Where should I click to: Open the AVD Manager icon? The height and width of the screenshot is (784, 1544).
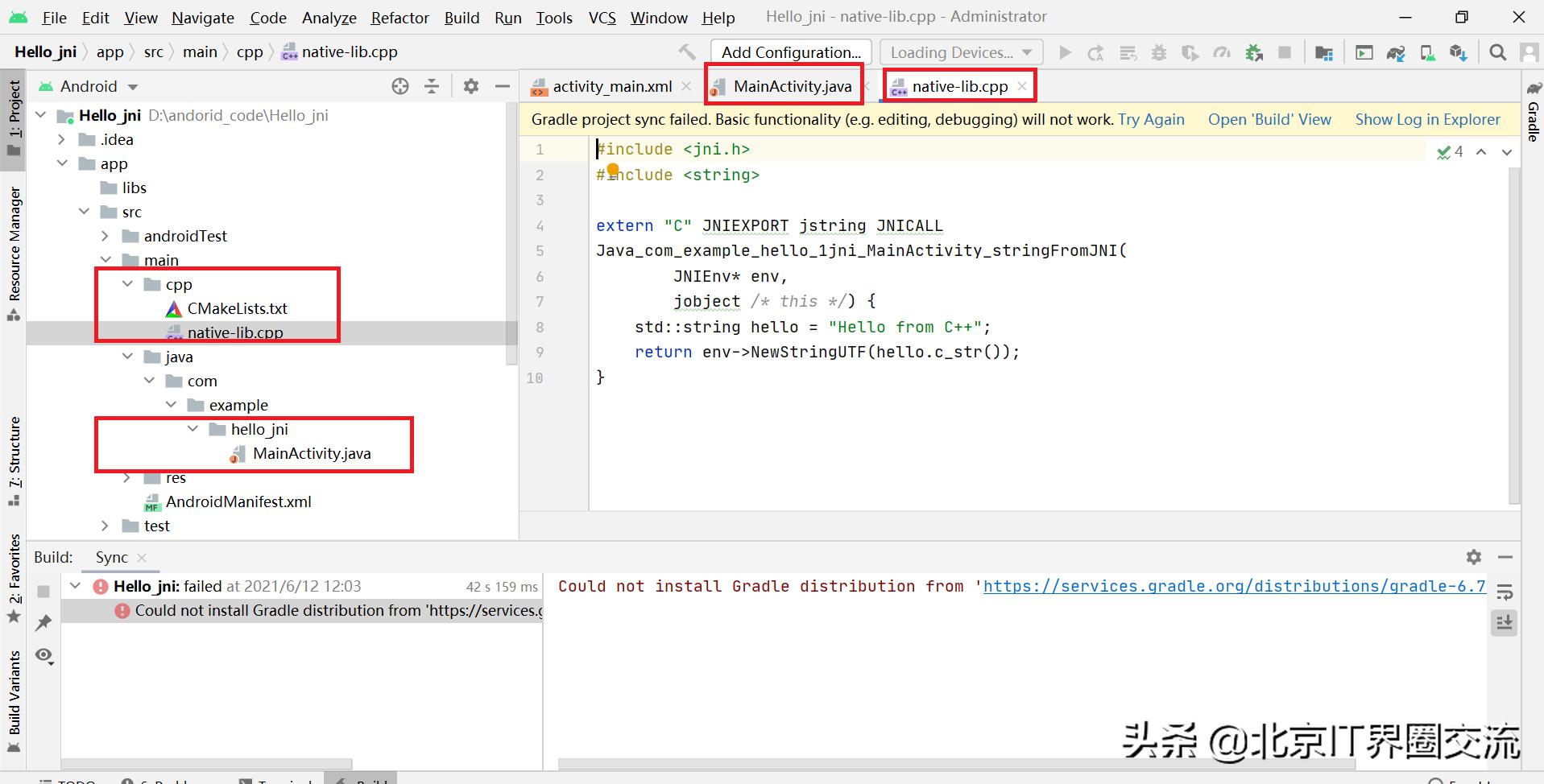click(1426, 53)
